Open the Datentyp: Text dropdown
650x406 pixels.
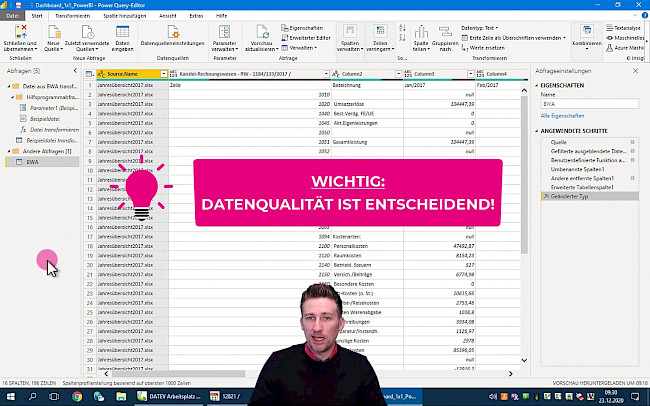pos(480,28)
